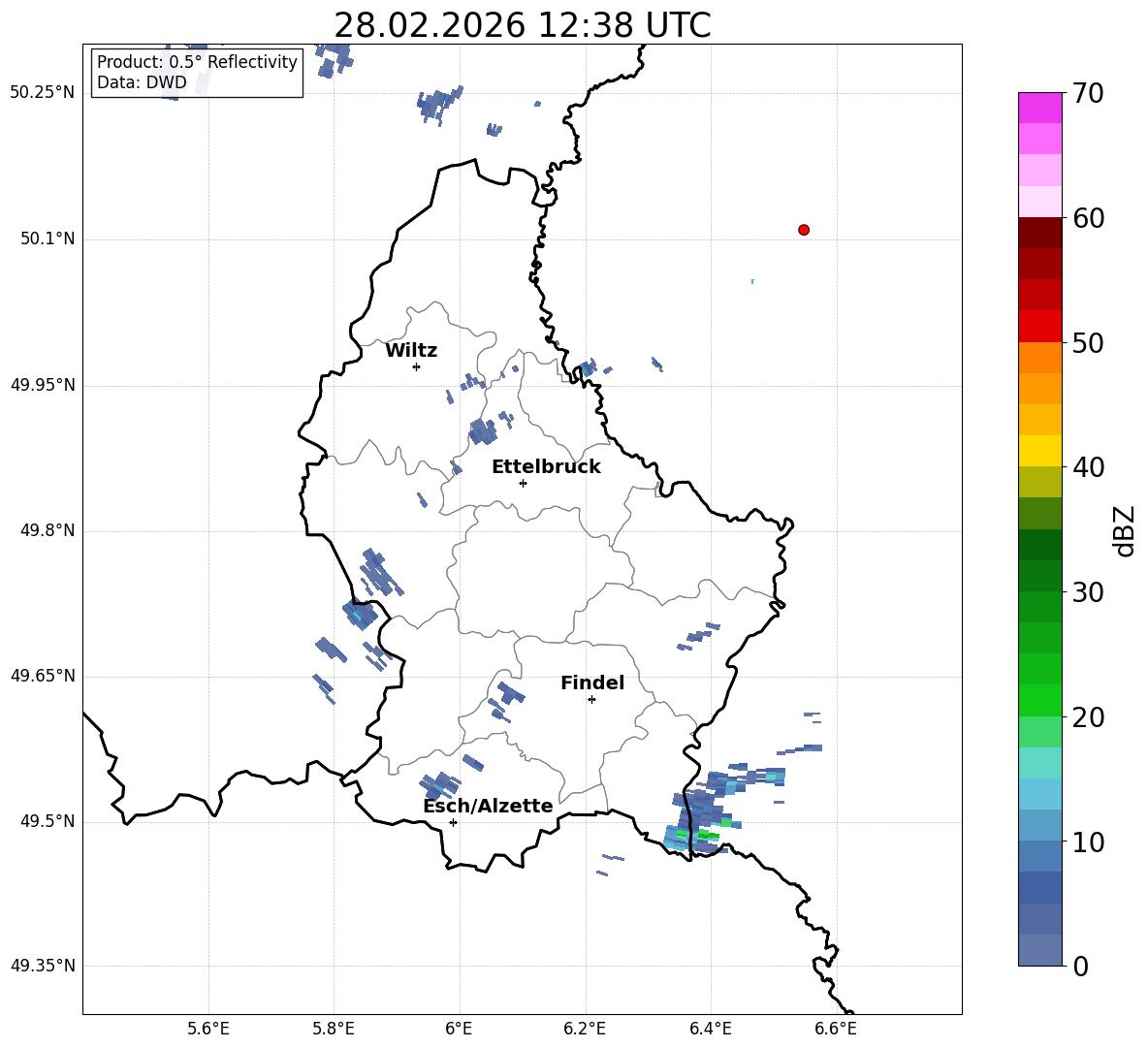Click the 50.25°N latitude label
The image size is (1148, 1048).
43,94
